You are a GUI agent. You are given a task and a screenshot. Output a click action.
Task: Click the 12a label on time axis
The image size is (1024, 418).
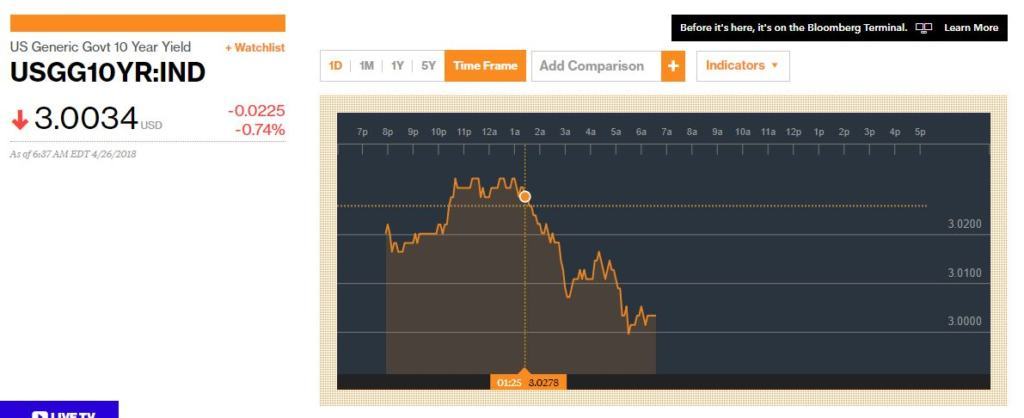489,132
